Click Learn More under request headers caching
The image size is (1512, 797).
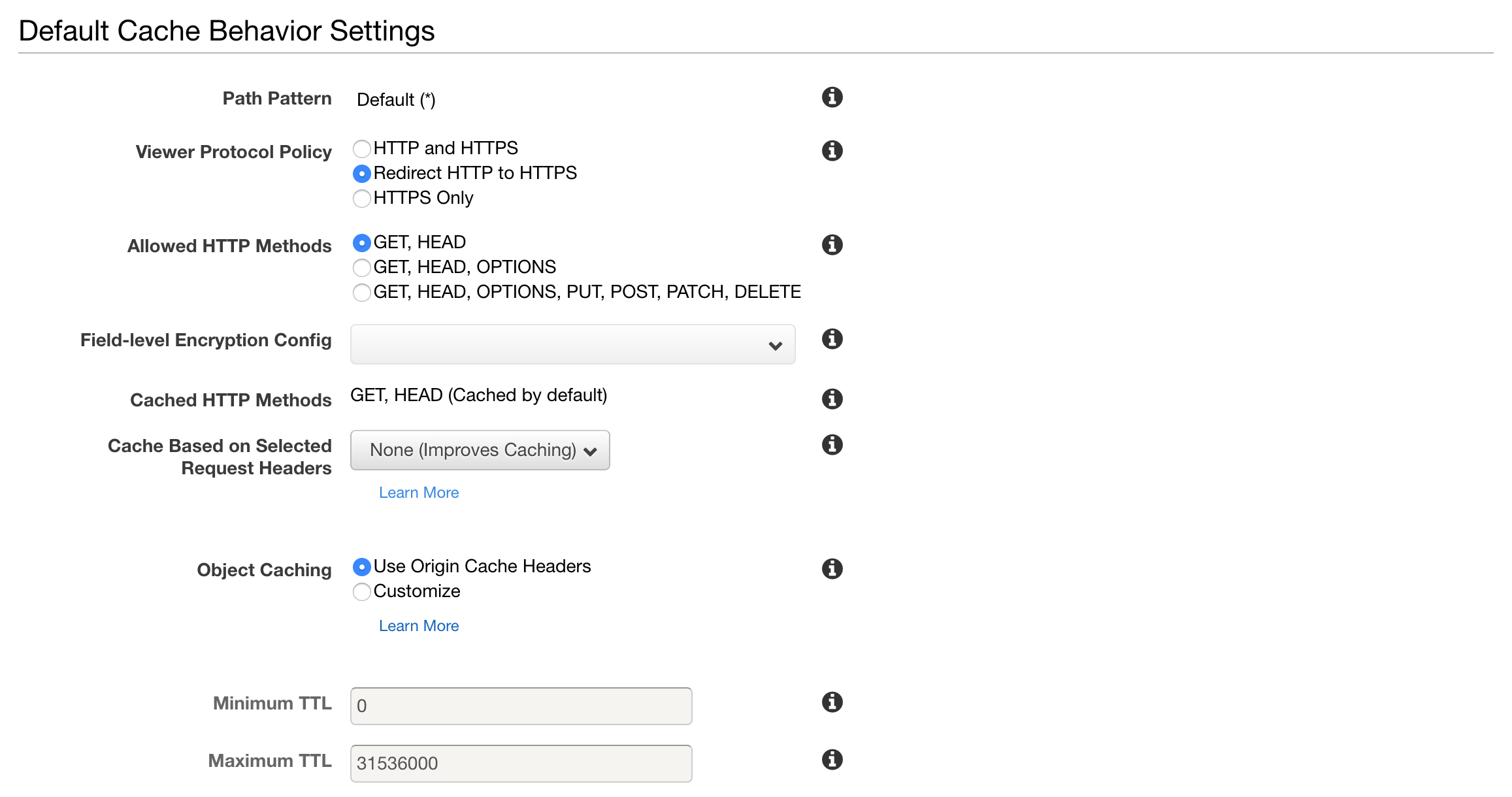coord(418,492)
